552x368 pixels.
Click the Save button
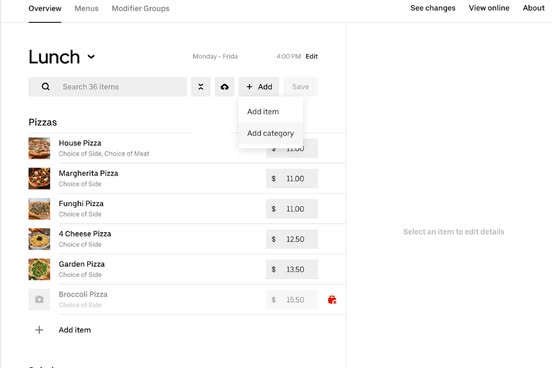301,87
